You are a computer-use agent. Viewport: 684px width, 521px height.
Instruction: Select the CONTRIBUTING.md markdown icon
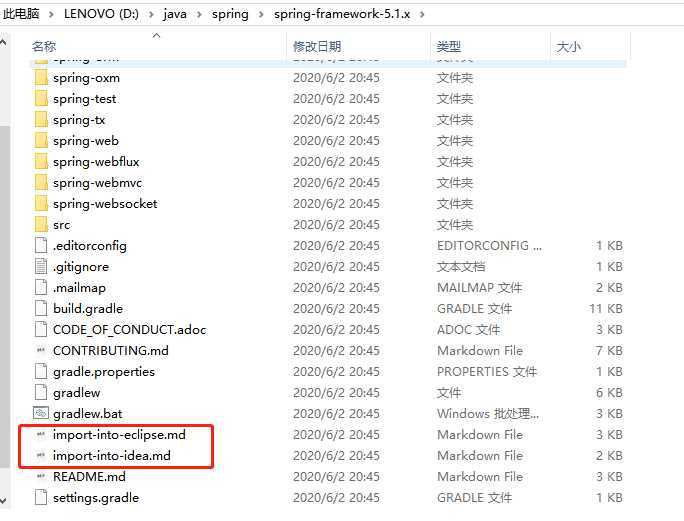41,350
